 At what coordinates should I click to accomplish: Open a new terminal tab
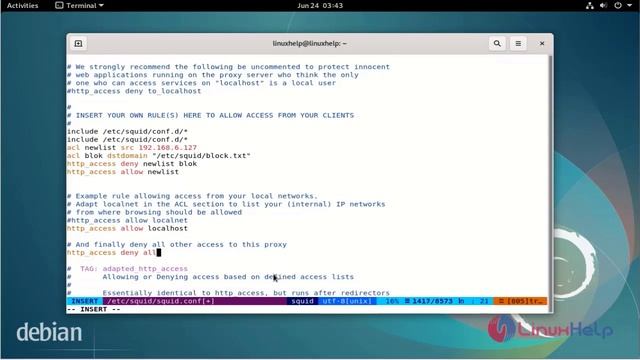78,43
